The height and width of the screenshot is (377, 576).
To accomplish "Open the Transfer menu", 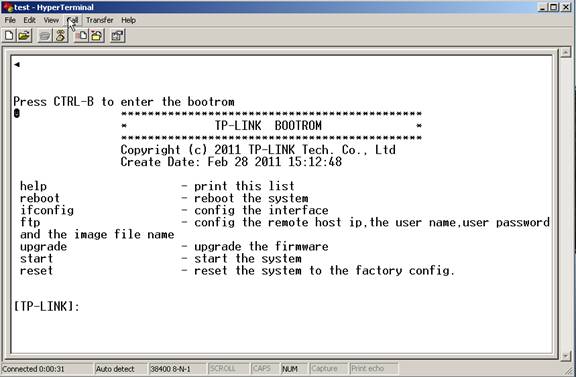I will pos(100,20).
